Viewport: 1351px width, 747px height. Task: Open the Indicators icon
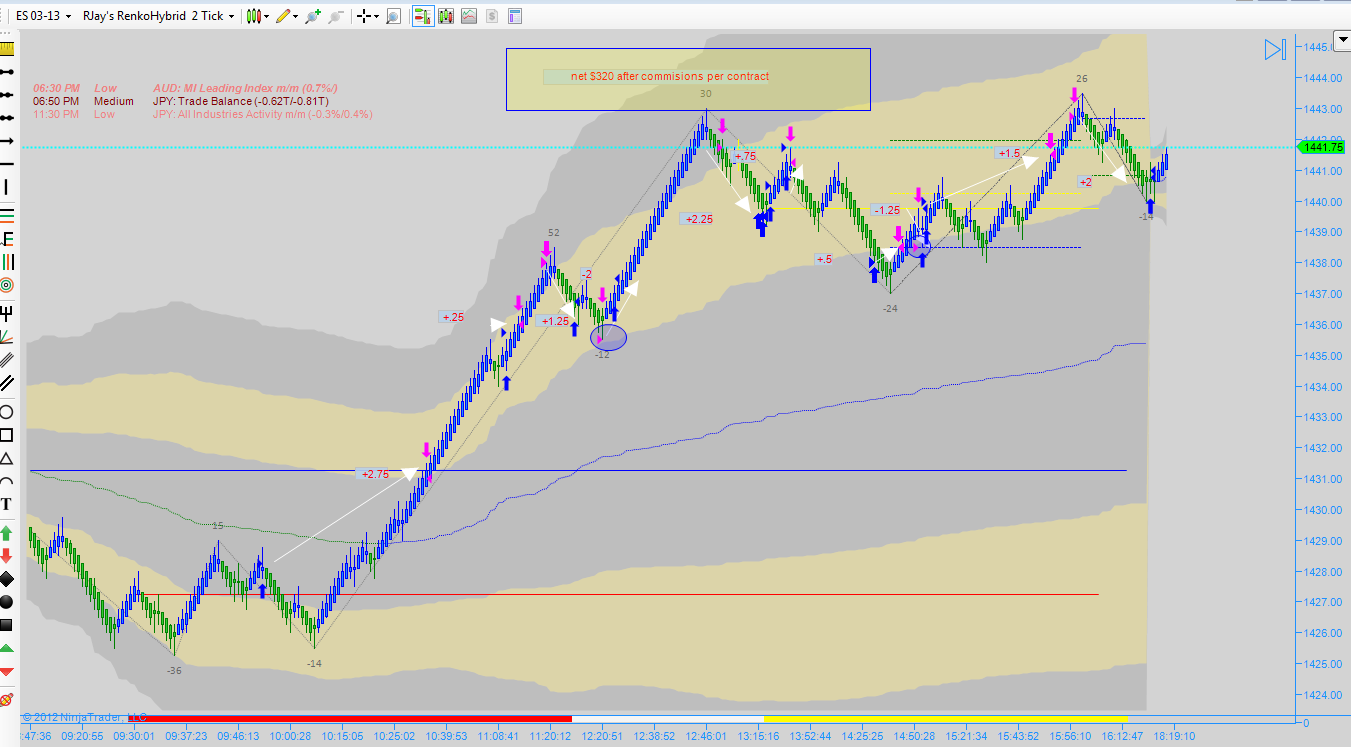[x=468, y=16]
